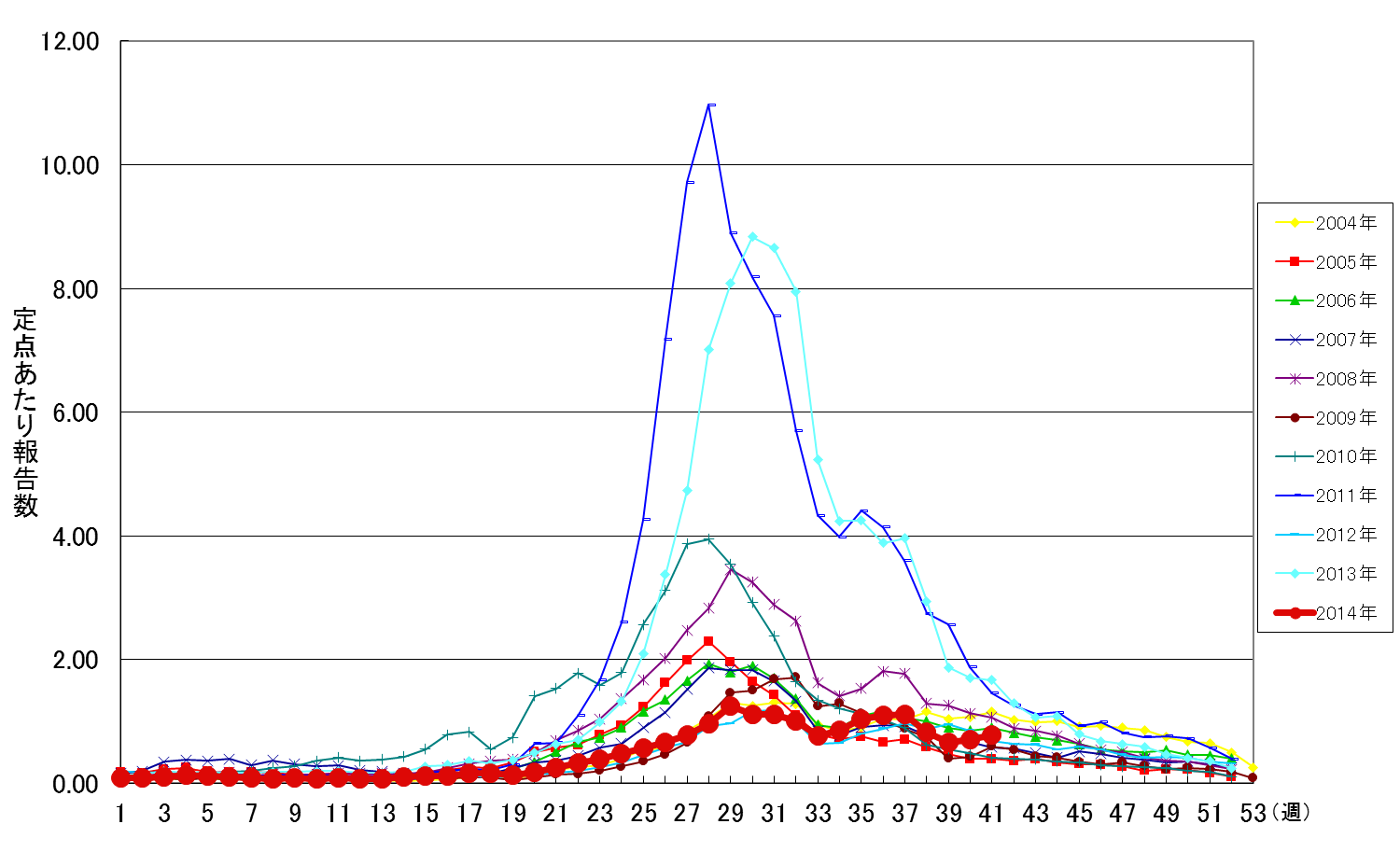
Task: Click the 2004年 yellow diamond legend marker
Action: [x=1295, y=223]
